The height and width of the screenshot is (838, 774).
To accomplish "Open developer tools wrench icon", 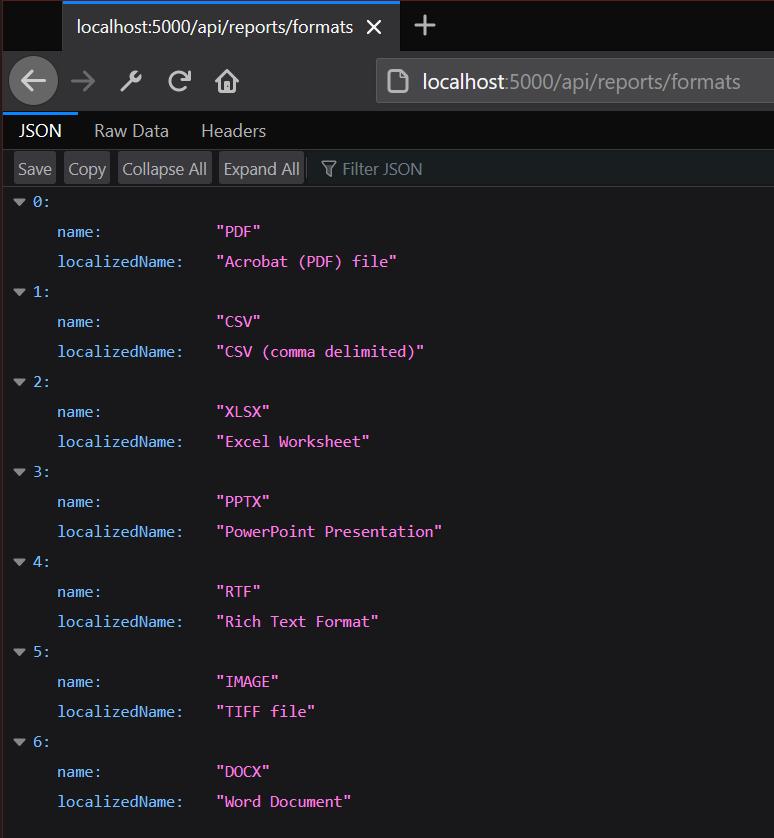I will click(x=131, y=81).
